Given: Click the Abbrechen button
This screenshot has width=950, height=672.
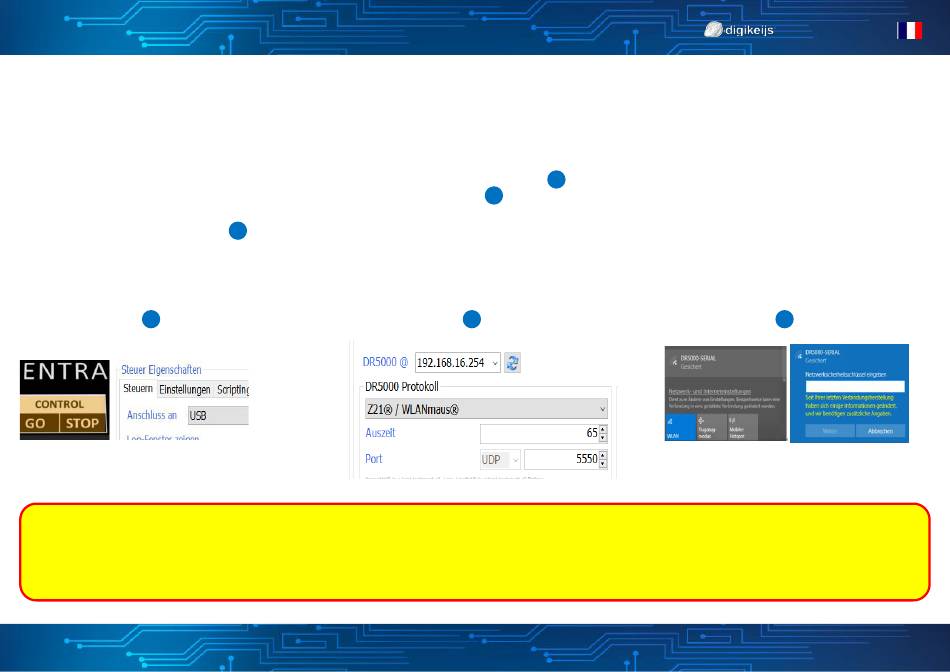Looking at the screenshot, I should click(x=881, y=430).
